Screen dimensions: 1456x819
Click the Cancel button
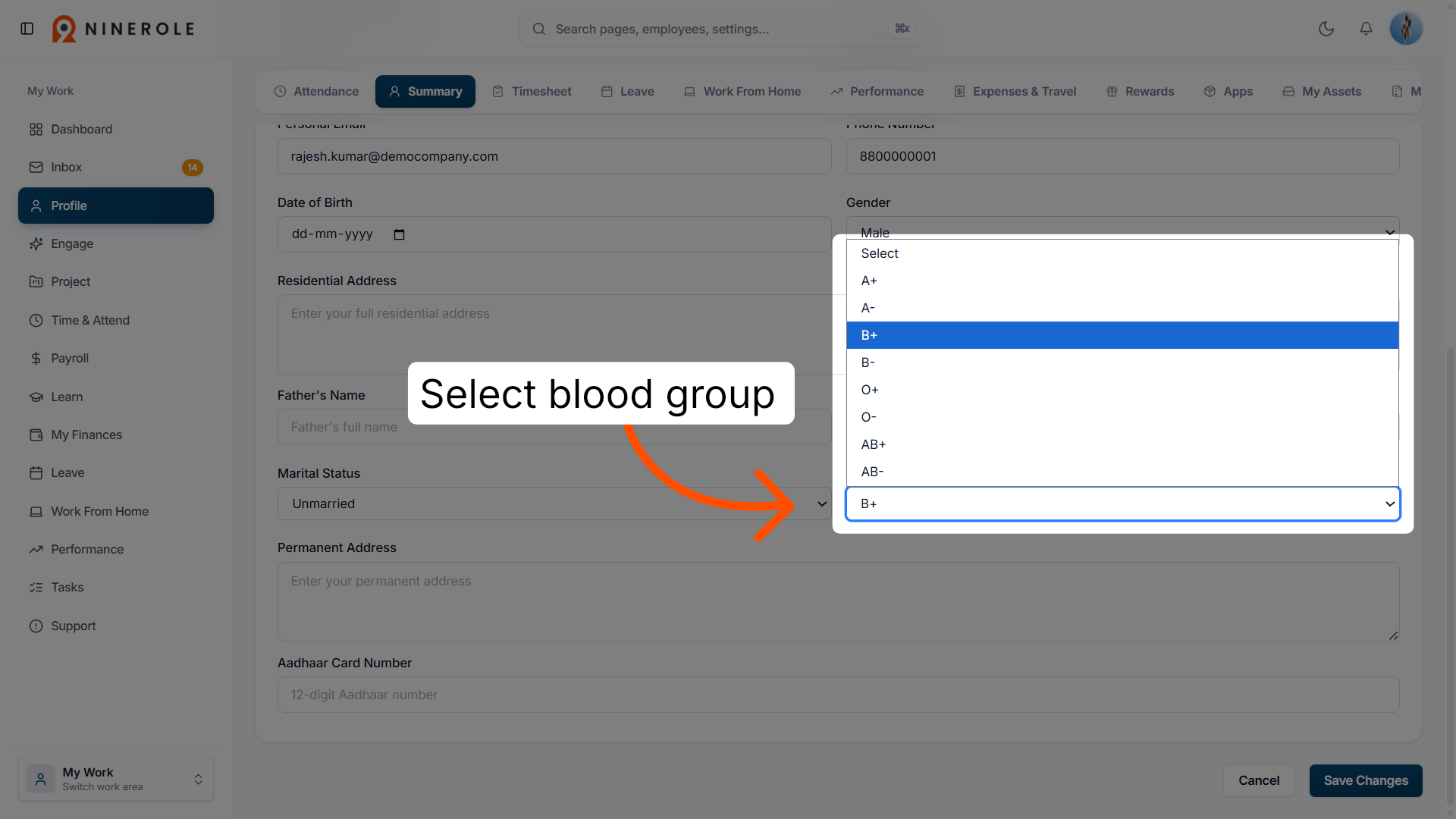click(x=1259, y=780)
